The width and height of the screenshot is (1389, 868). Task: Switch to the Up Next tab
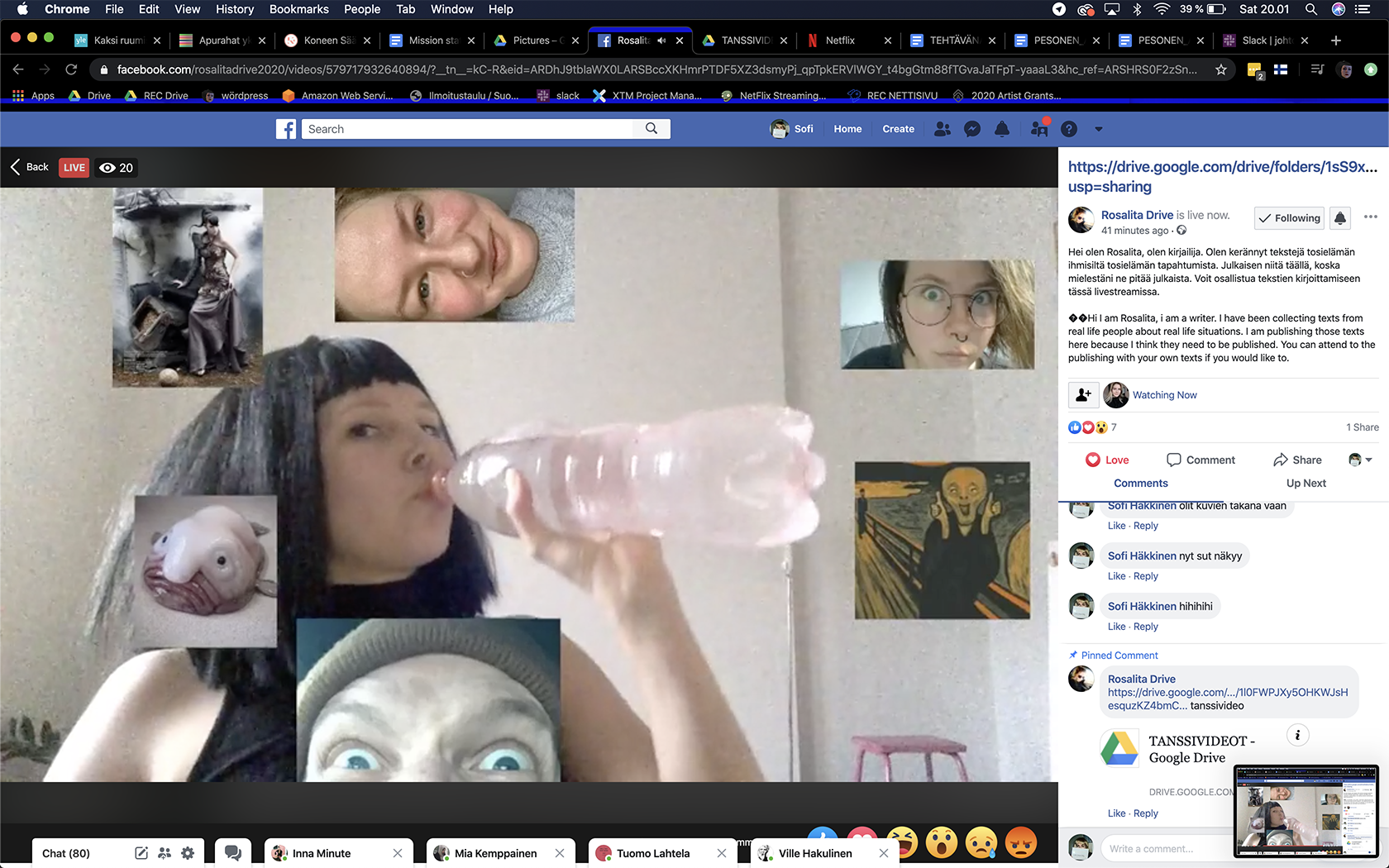(x=1305, y=483)
